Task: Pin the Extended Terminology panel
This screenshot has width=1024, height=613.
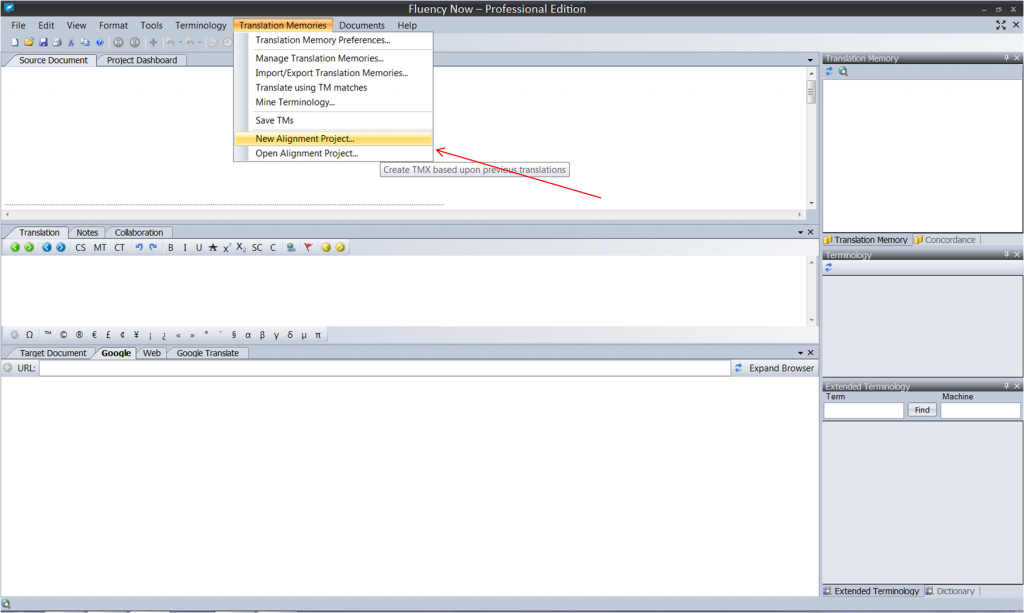Action: coord(1006,386)
